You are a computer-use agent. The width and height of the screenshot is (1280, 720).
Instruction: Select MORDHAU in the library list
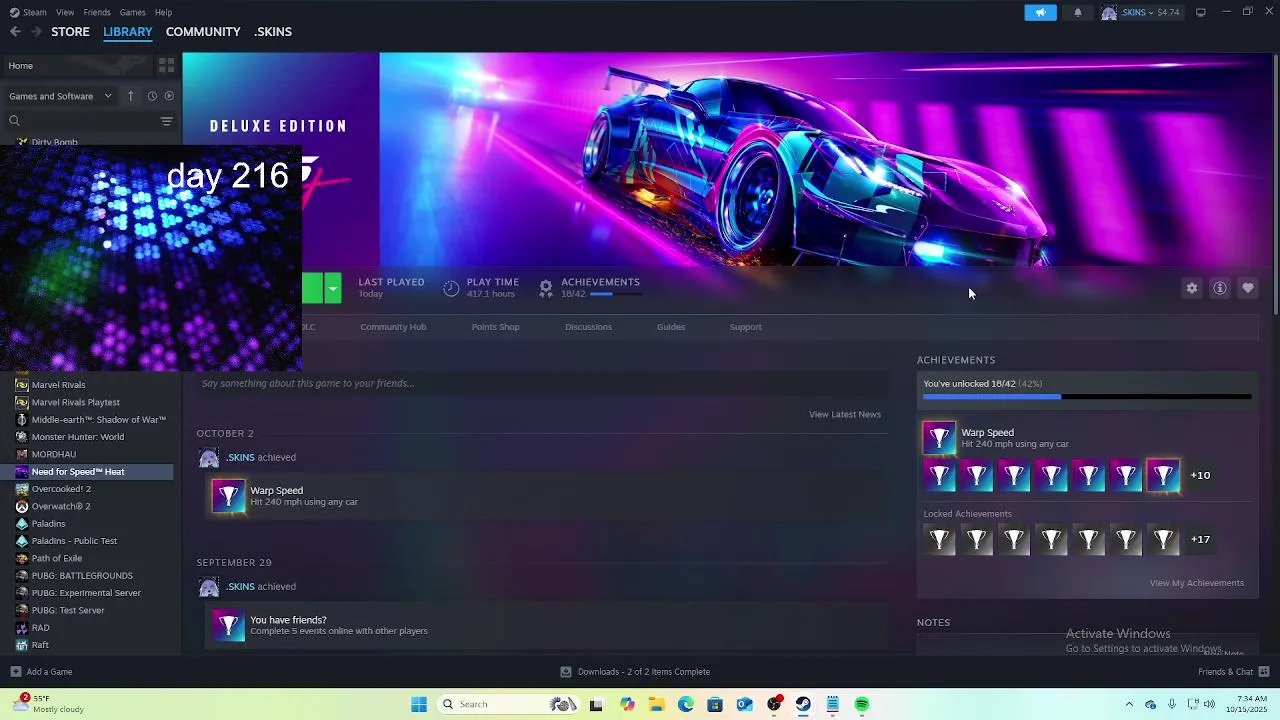(54, 454)
